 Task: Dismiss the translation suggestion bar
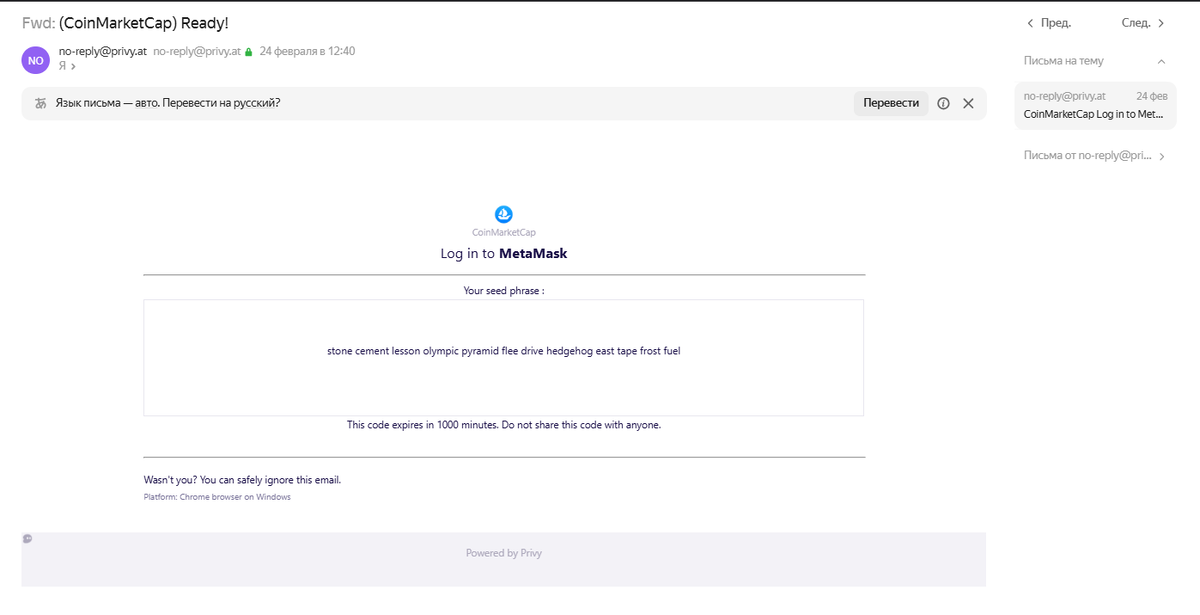click(x=968, y=103)
